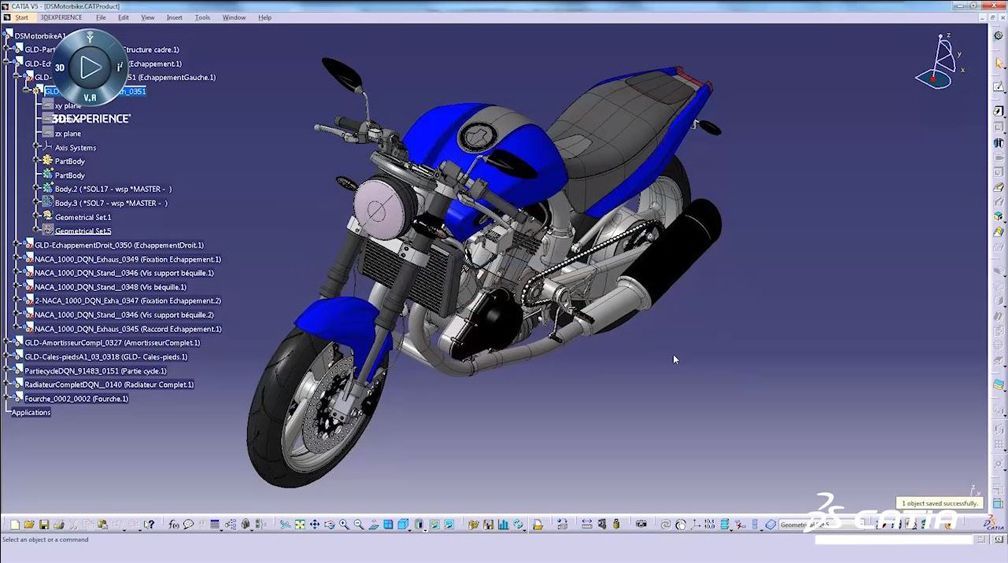Select zx plane in the tree
The image size is (1008, 563).
coord(68,134)
